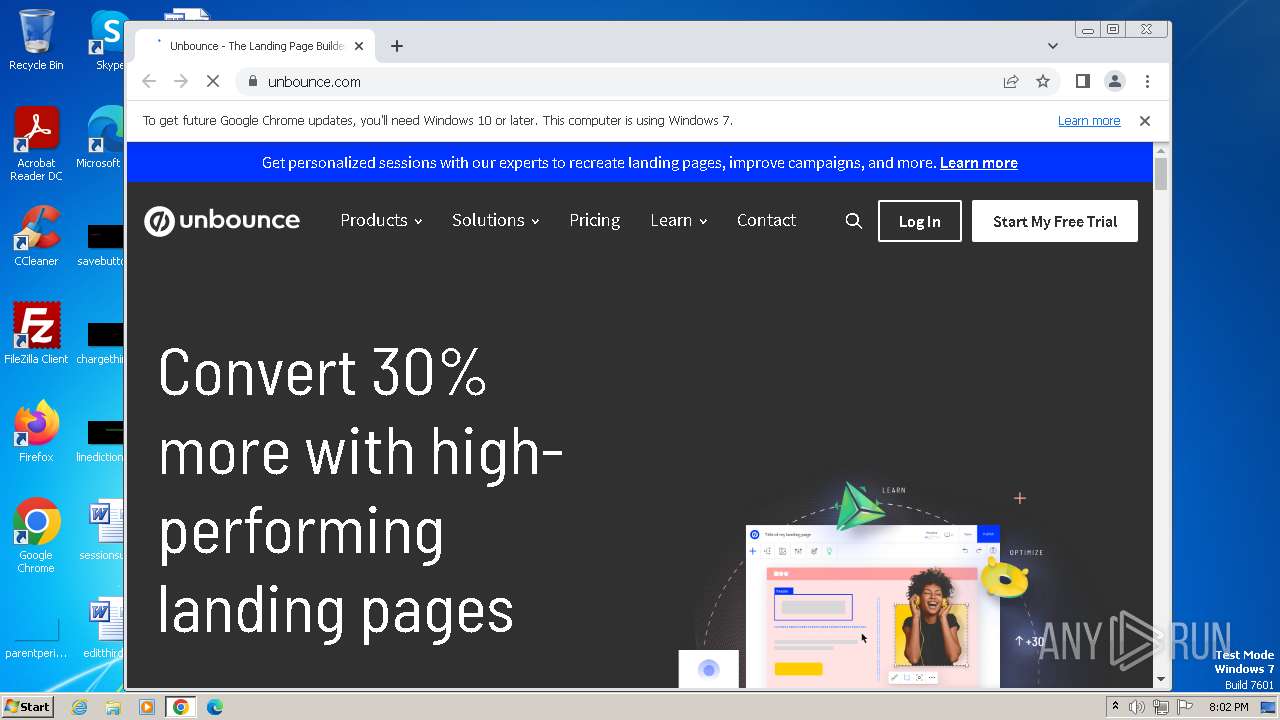Open Chrome side panel icon
This screenshot has height=720, width=1280.
point(1083,82)
